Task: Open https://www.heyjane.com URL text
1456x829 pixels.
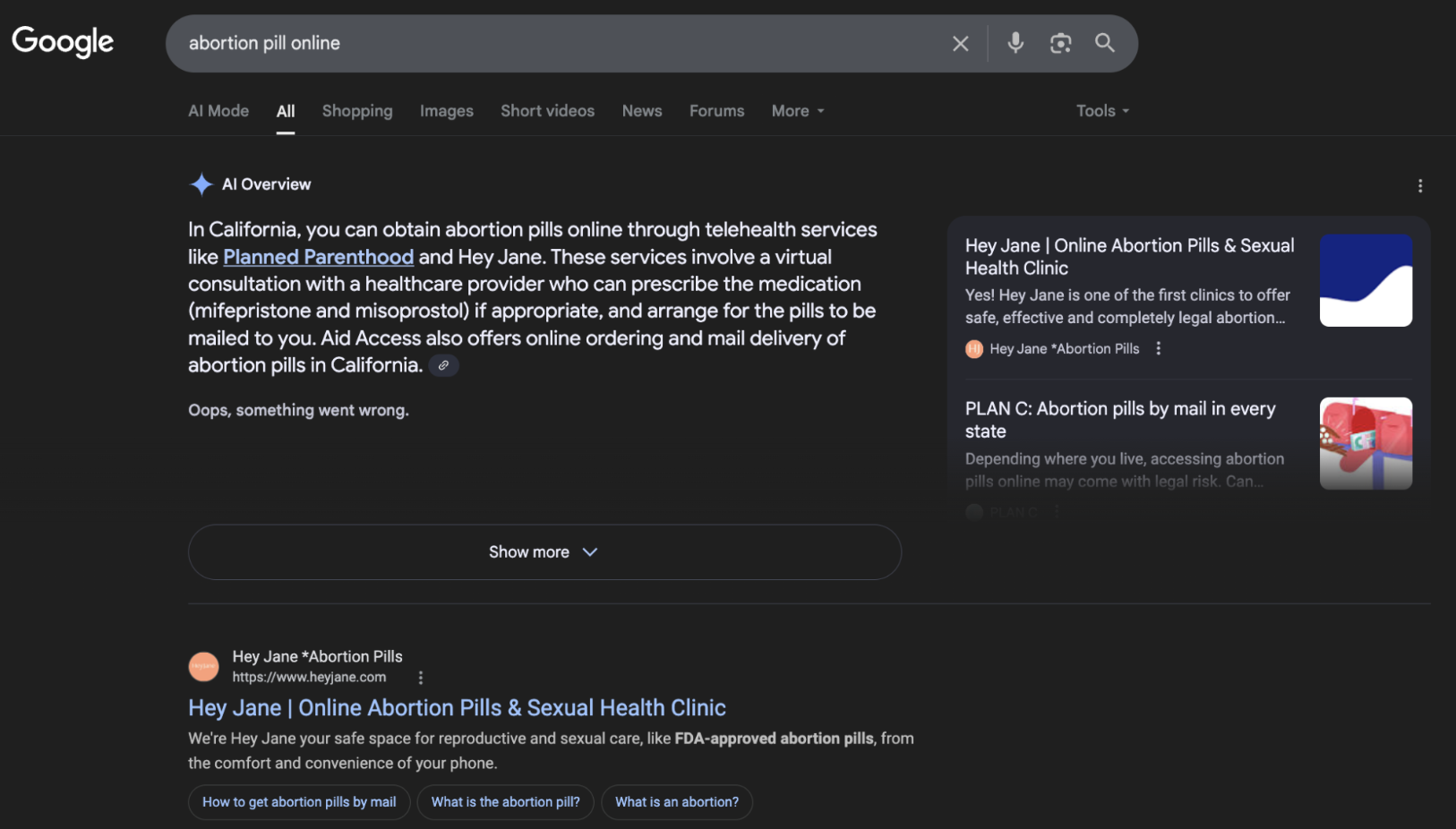Action: (x=309, y=678)
